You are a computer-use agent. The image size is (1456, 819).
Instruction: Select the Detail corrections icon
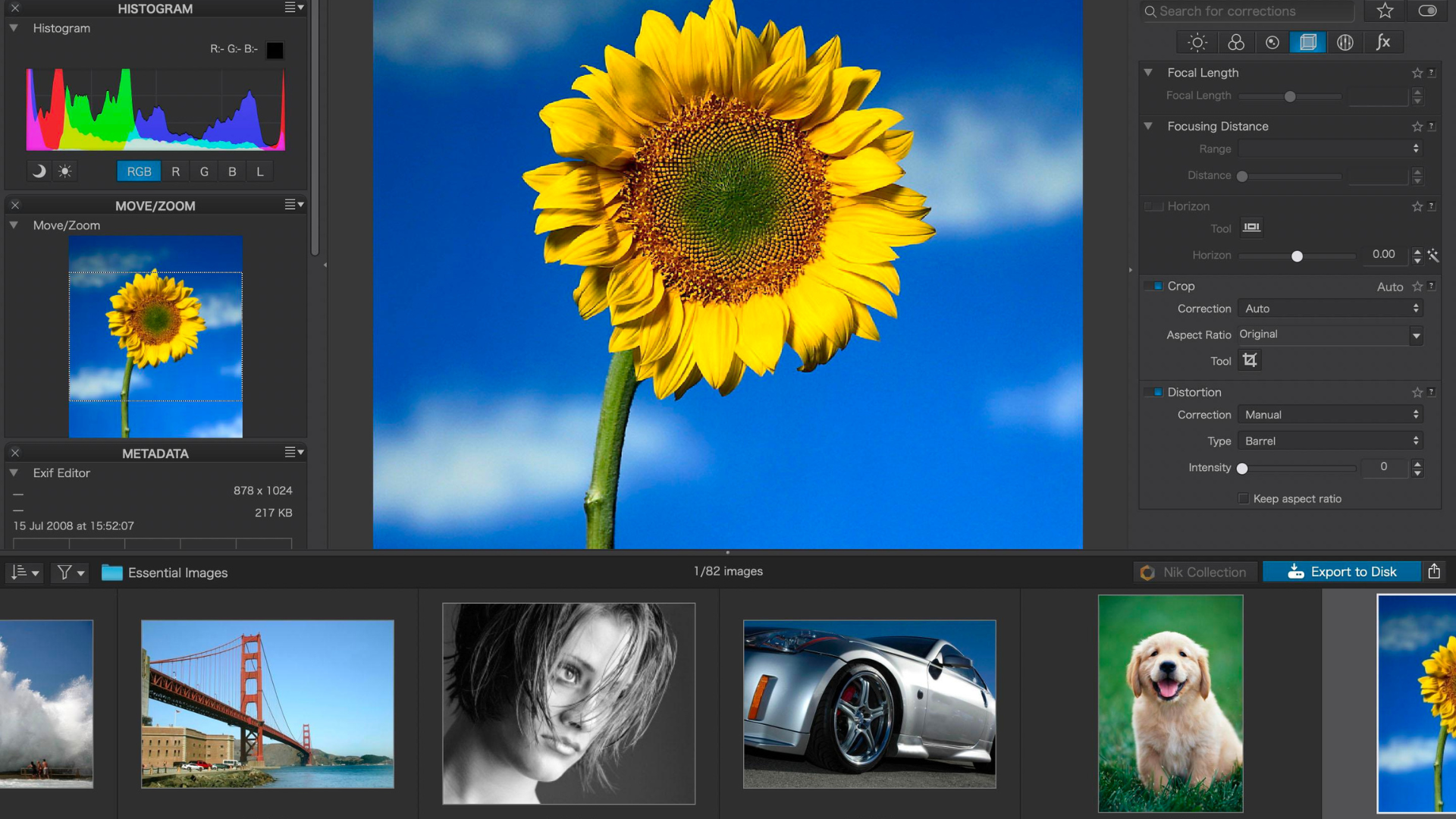point(1272,42)
